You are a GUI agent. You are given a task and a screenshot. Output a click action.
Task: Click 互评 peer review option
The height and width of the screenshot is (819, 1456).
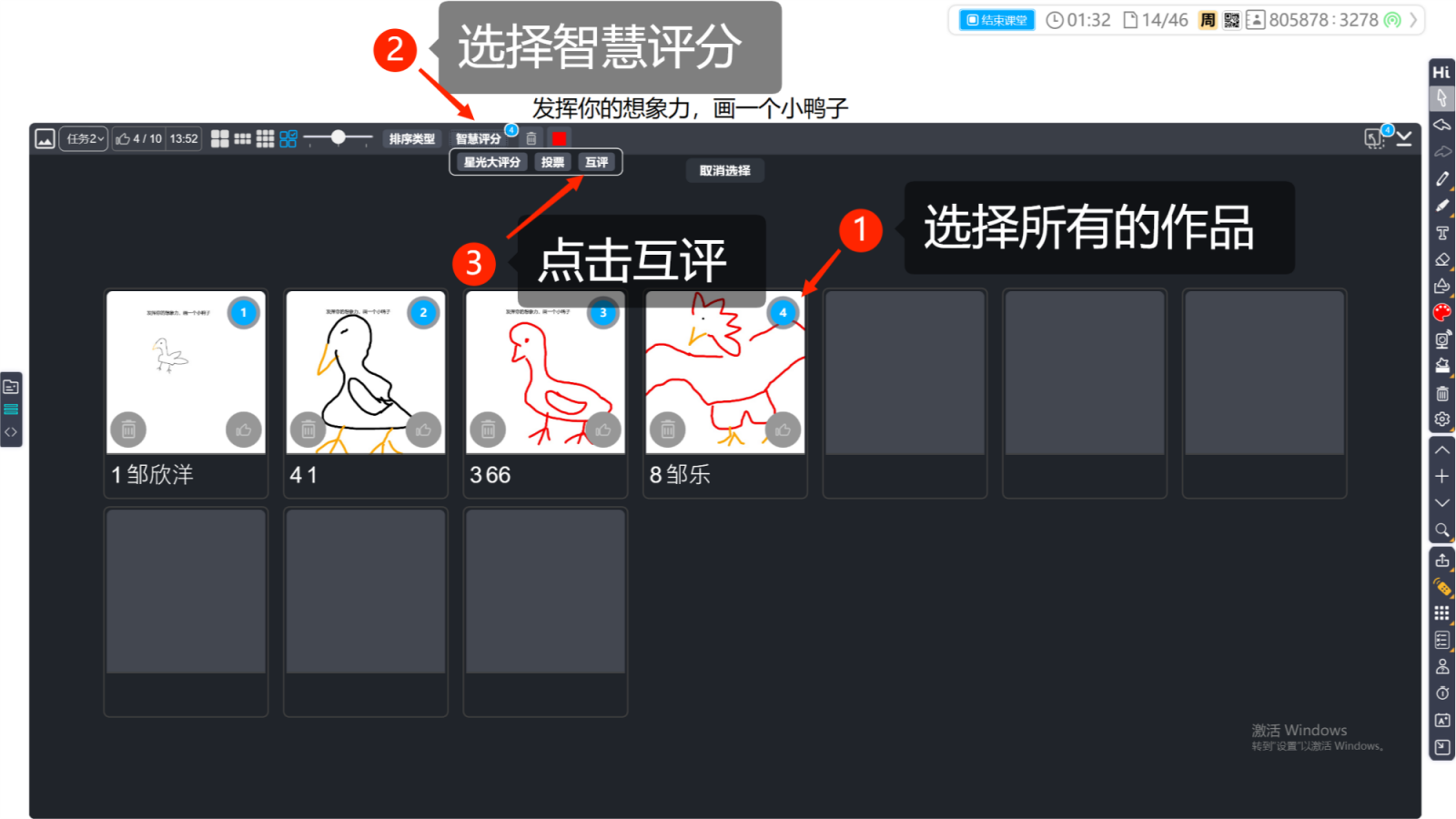coord(596,162)
